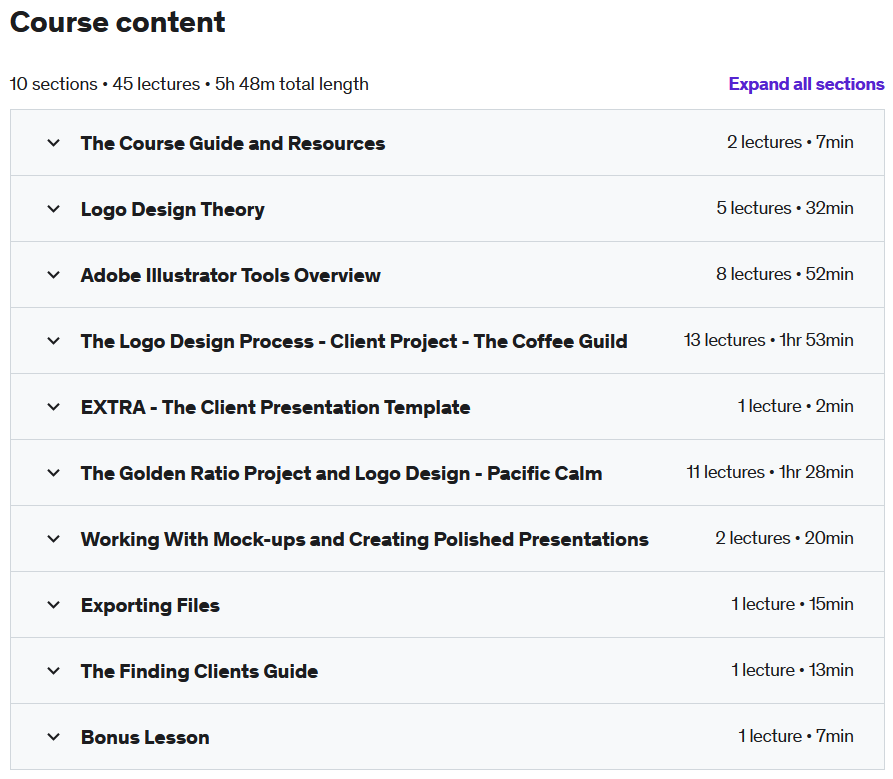Click '1 lecture • 7min' Bonus Lesson duration
The height and width of the screenshot is (779, 893).
[x=796, y=737]
